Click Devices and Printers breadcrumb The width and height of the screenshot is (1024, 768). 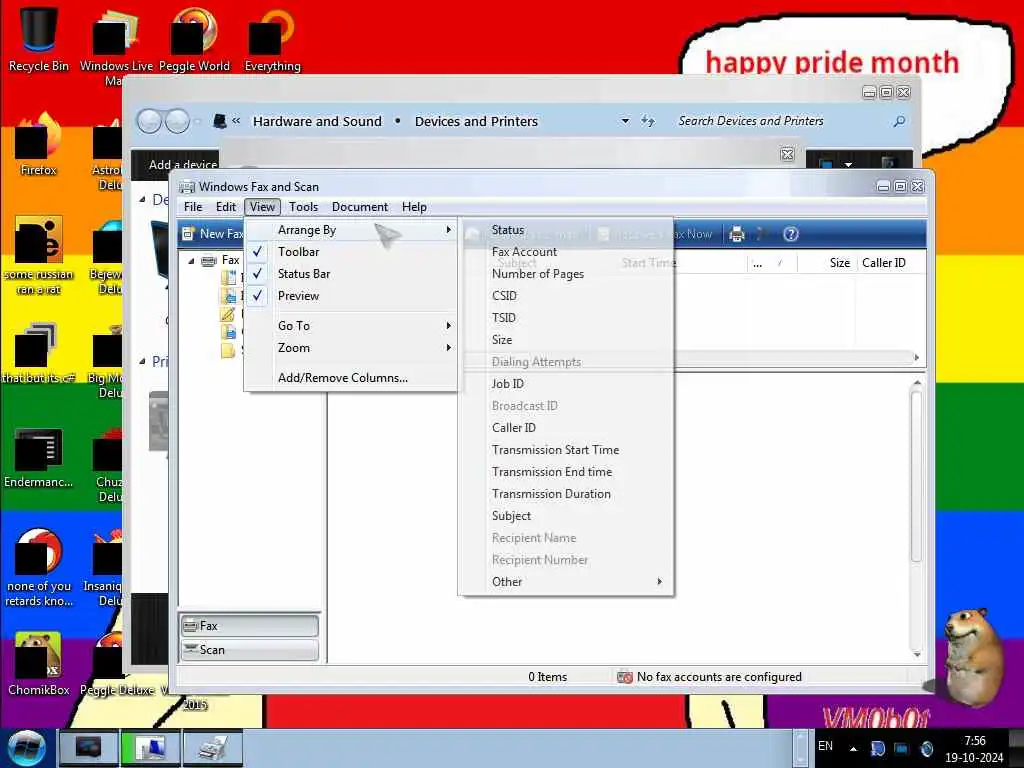(x=476, y=121)
